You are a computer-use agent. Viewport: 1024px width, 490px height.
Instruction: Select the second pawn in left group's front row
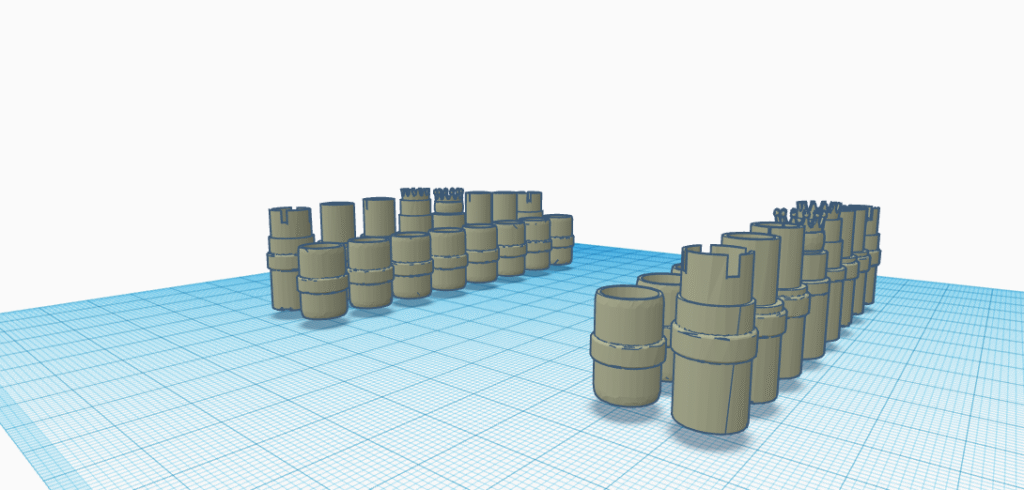click(x=369, y=274)
